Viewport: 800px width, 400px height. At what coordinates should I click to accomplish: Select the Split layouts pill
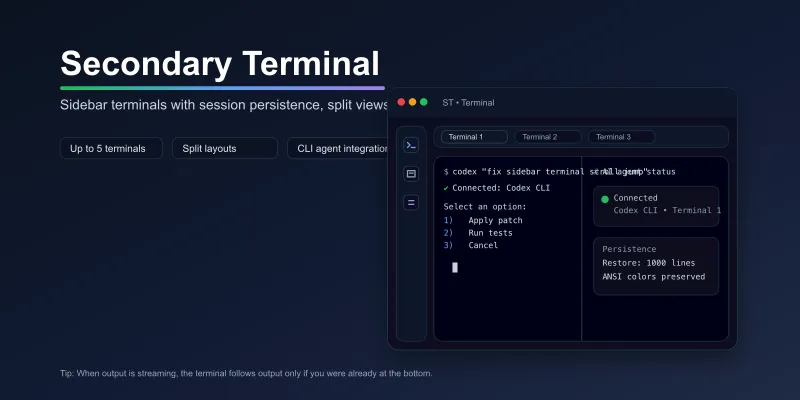(x=224, y=148)
